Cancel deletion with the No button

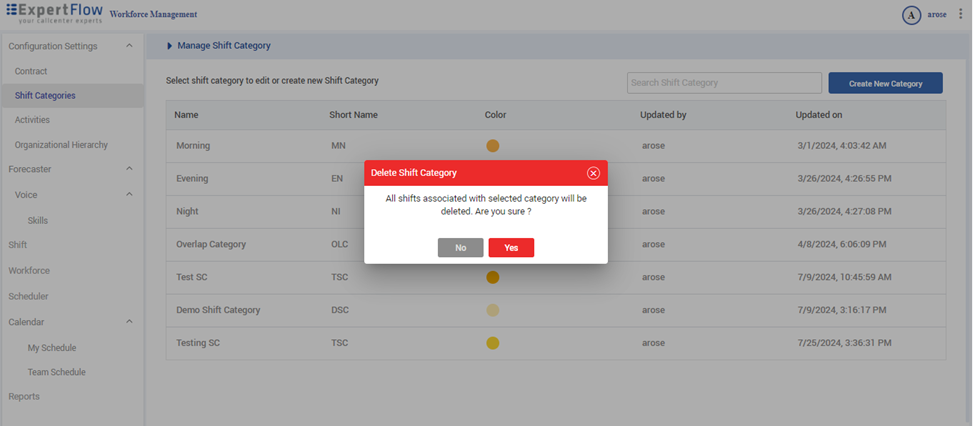tap(460, 248)
